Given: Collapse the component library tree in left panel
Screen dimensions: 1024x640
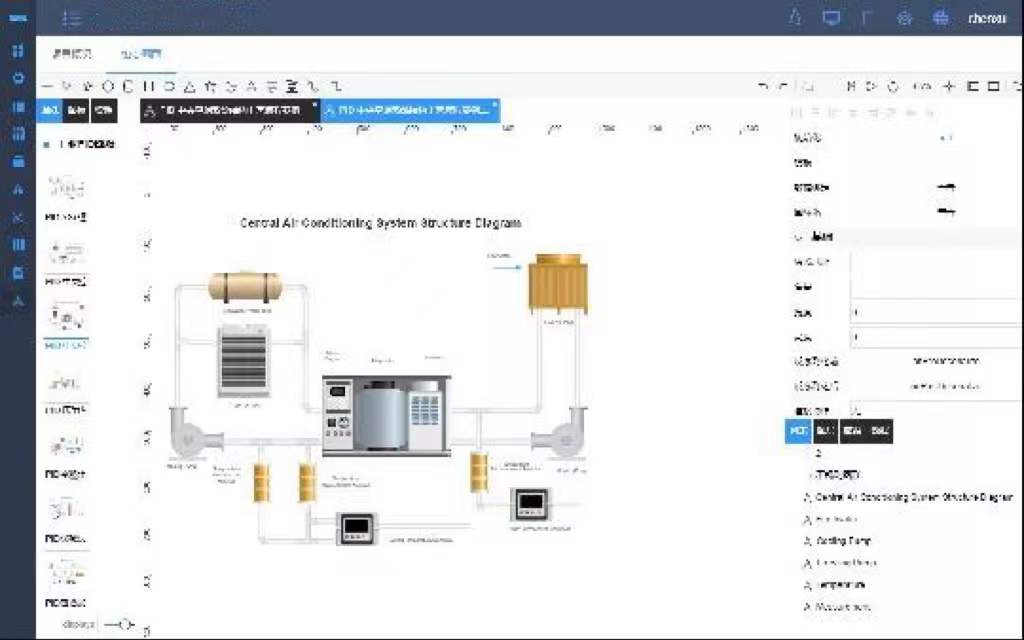Looking at the screenshot, I should click(46, 145).
